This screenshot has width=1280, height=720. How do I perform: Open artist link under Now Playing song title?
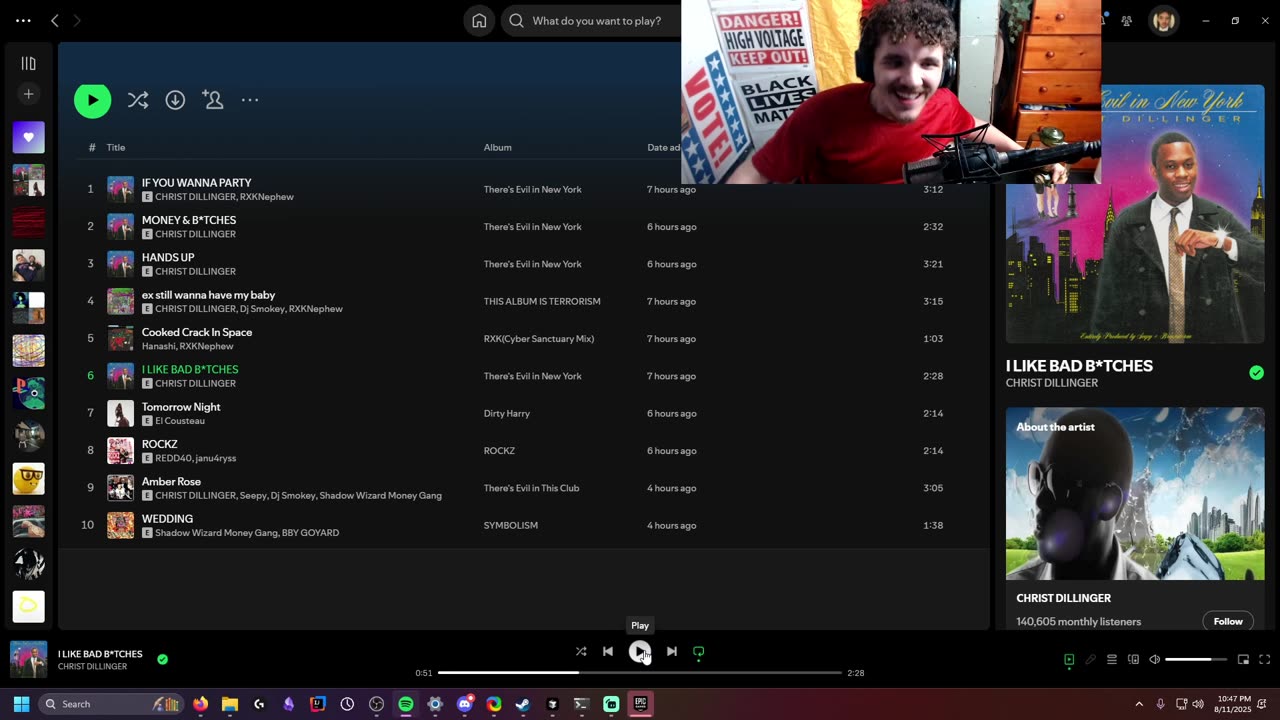[x=1052, y=383]
